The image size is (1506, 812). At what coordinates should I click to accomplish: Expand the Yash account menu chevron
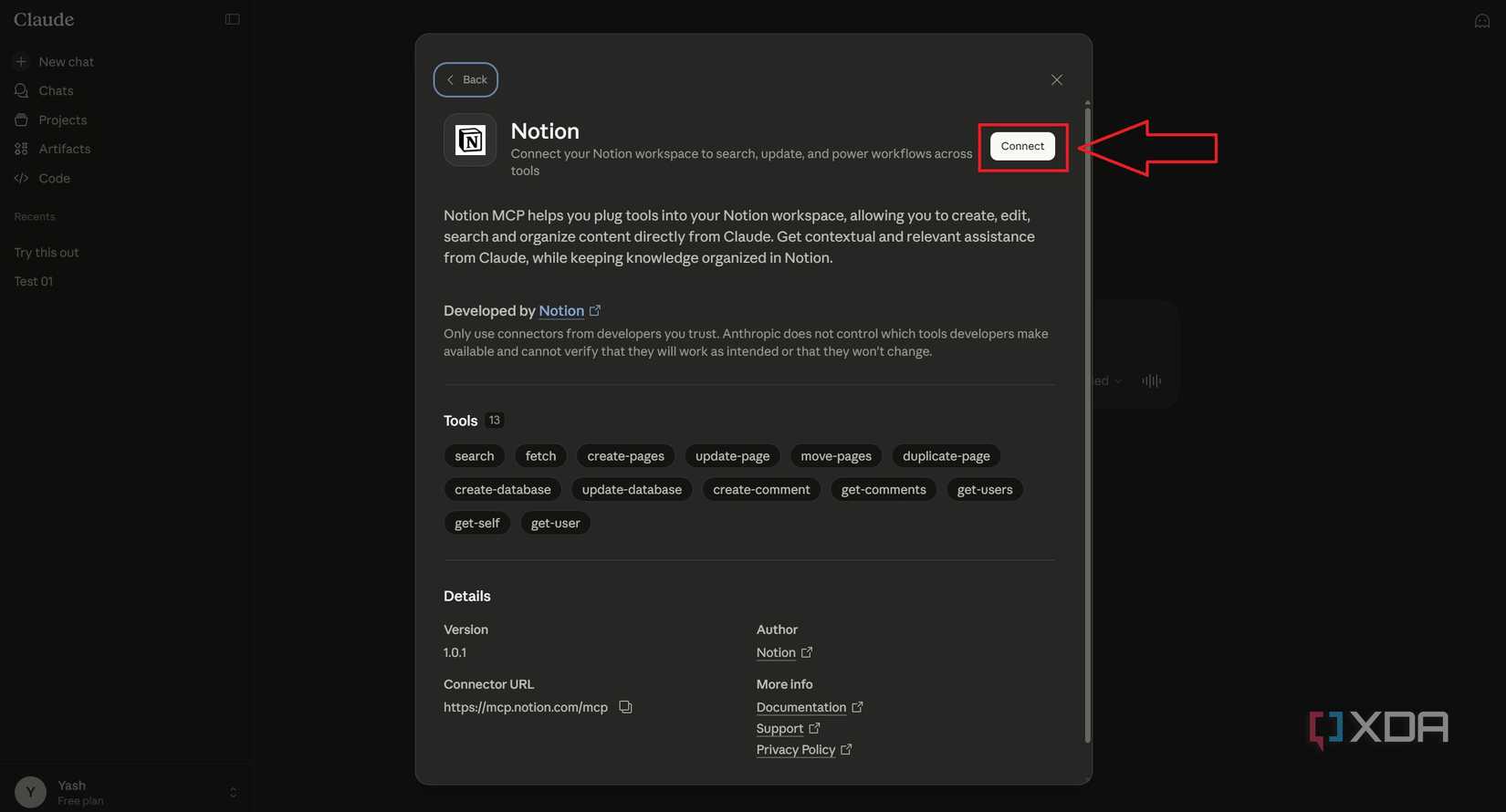click(233, 792)
